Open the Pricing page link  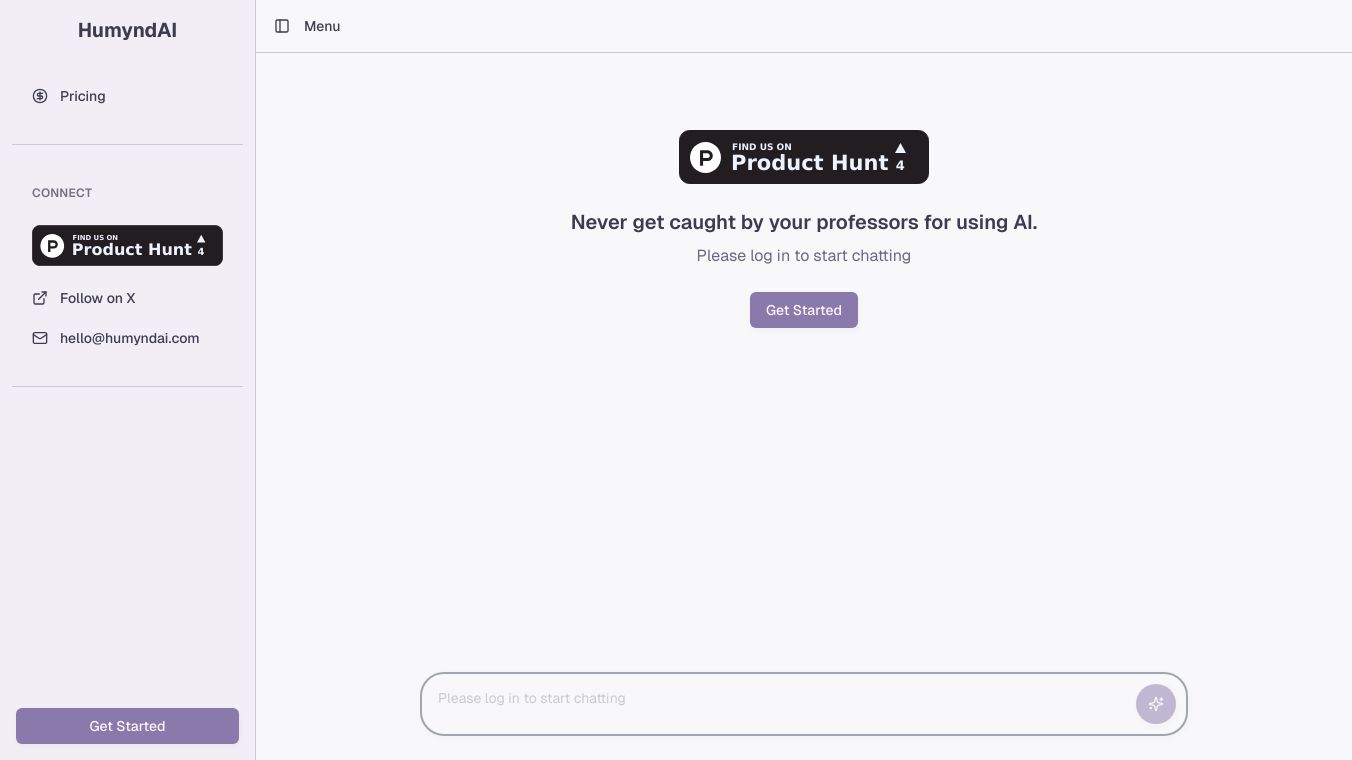click(x=83, y=96)
